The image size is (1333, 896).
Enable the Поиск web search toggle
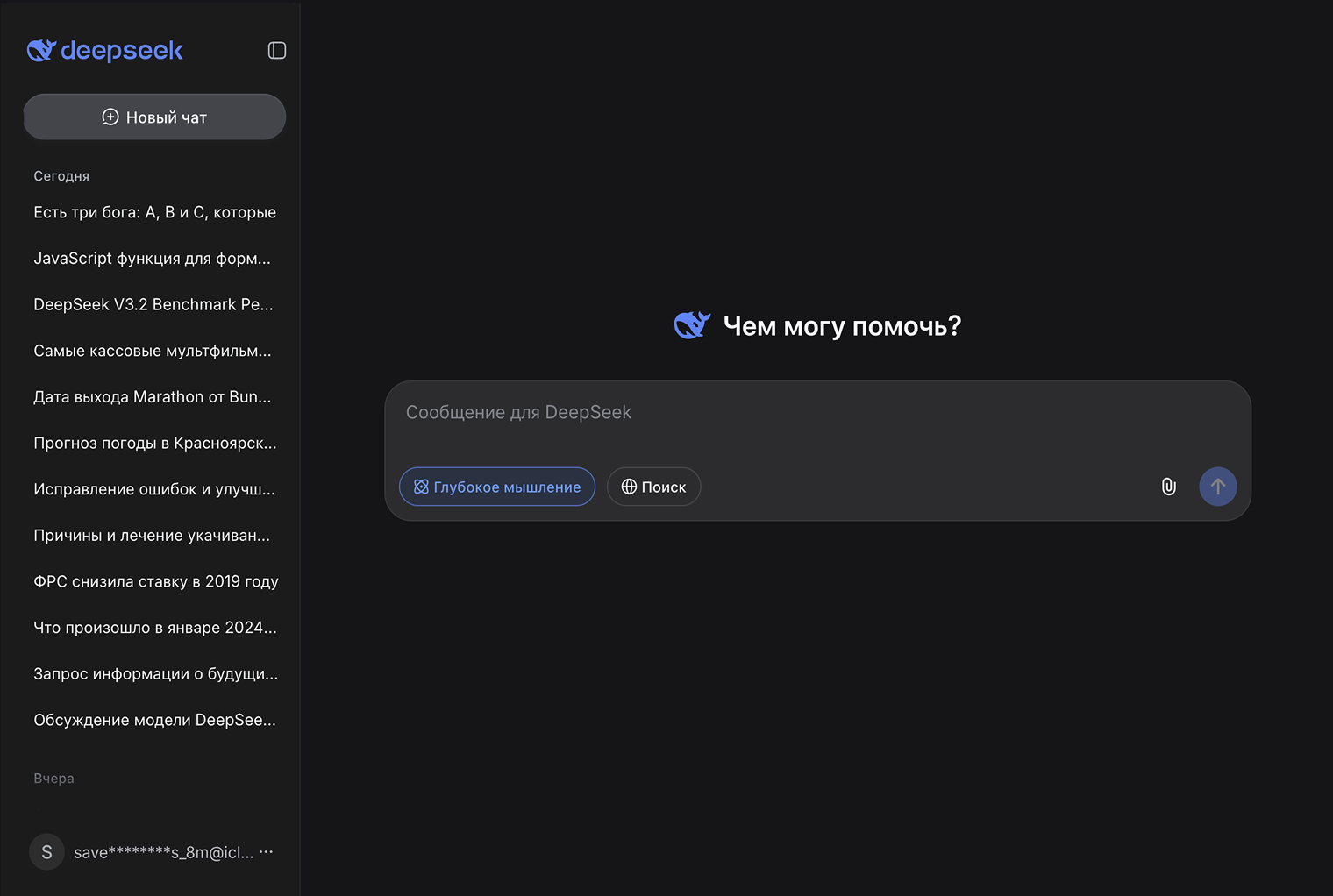[x=653, y=487]
